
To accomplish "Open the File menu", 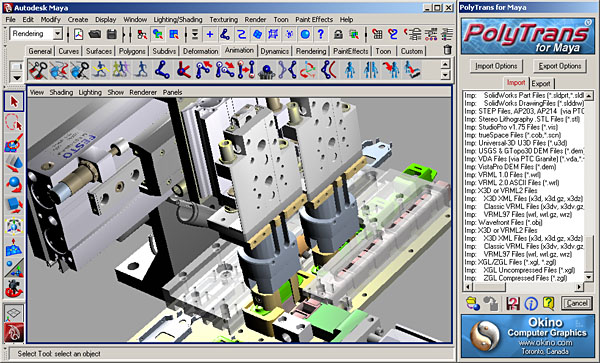I will 10,20.
